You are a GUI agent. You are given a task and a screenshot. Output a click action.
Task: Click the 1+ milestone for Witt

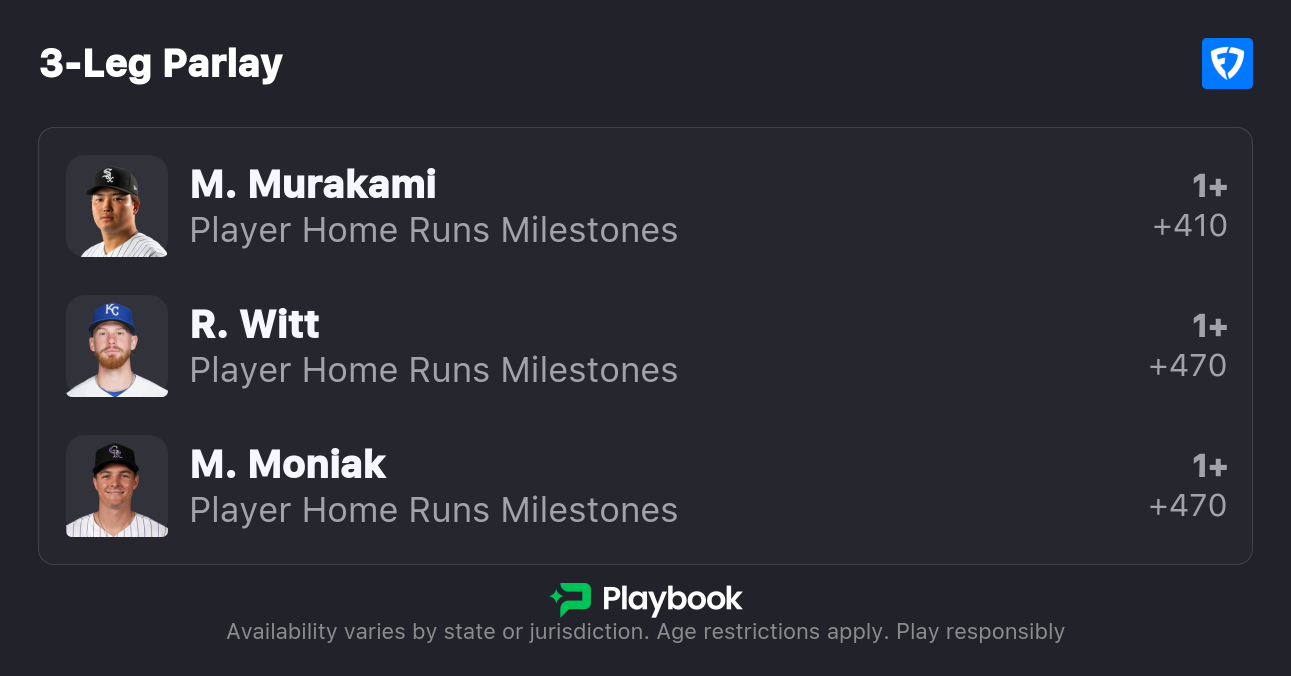[1209, 326]
